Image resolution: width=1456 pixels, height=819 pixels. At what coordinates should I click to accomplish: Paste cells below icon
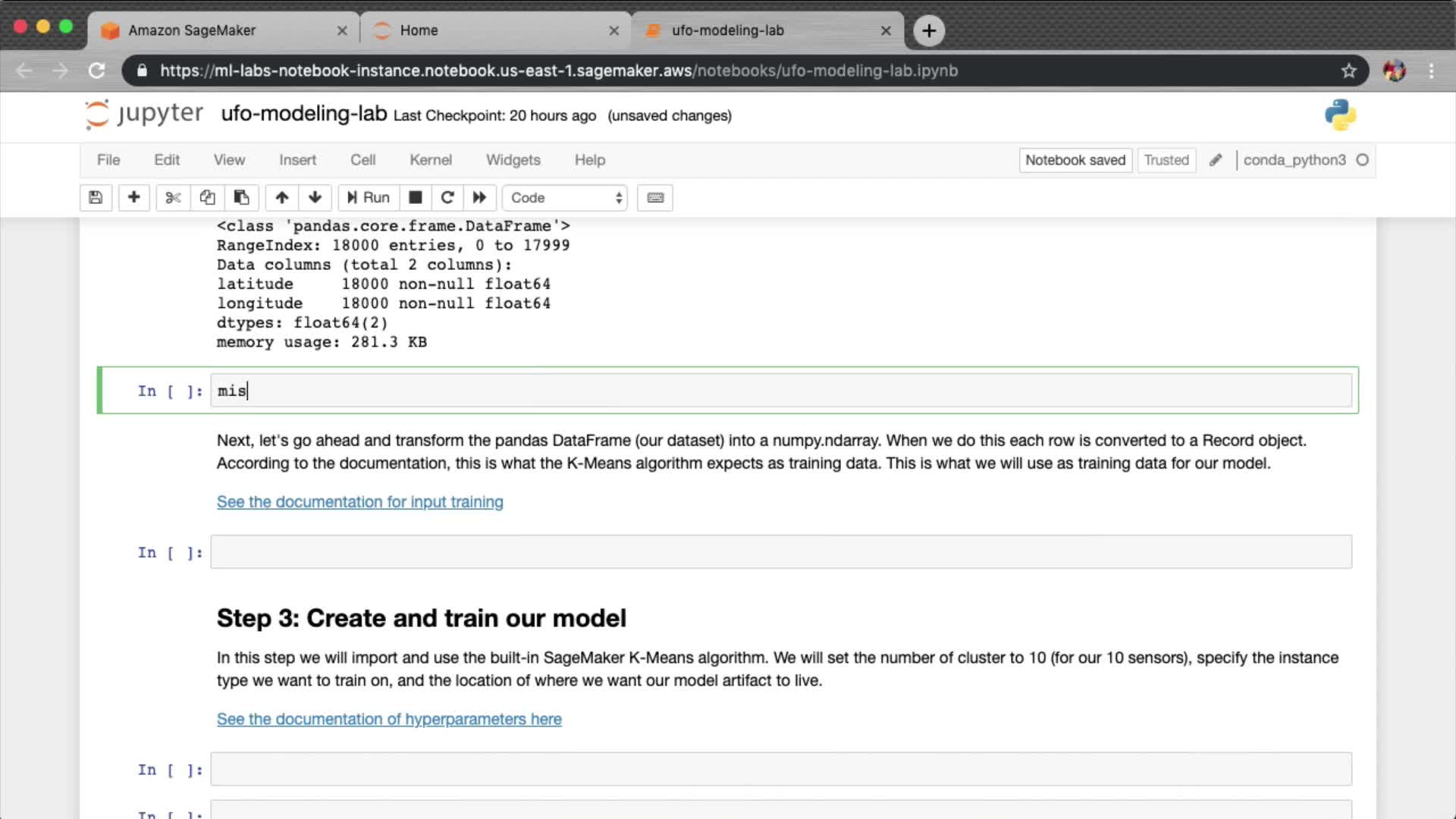(x=241, y=198)
